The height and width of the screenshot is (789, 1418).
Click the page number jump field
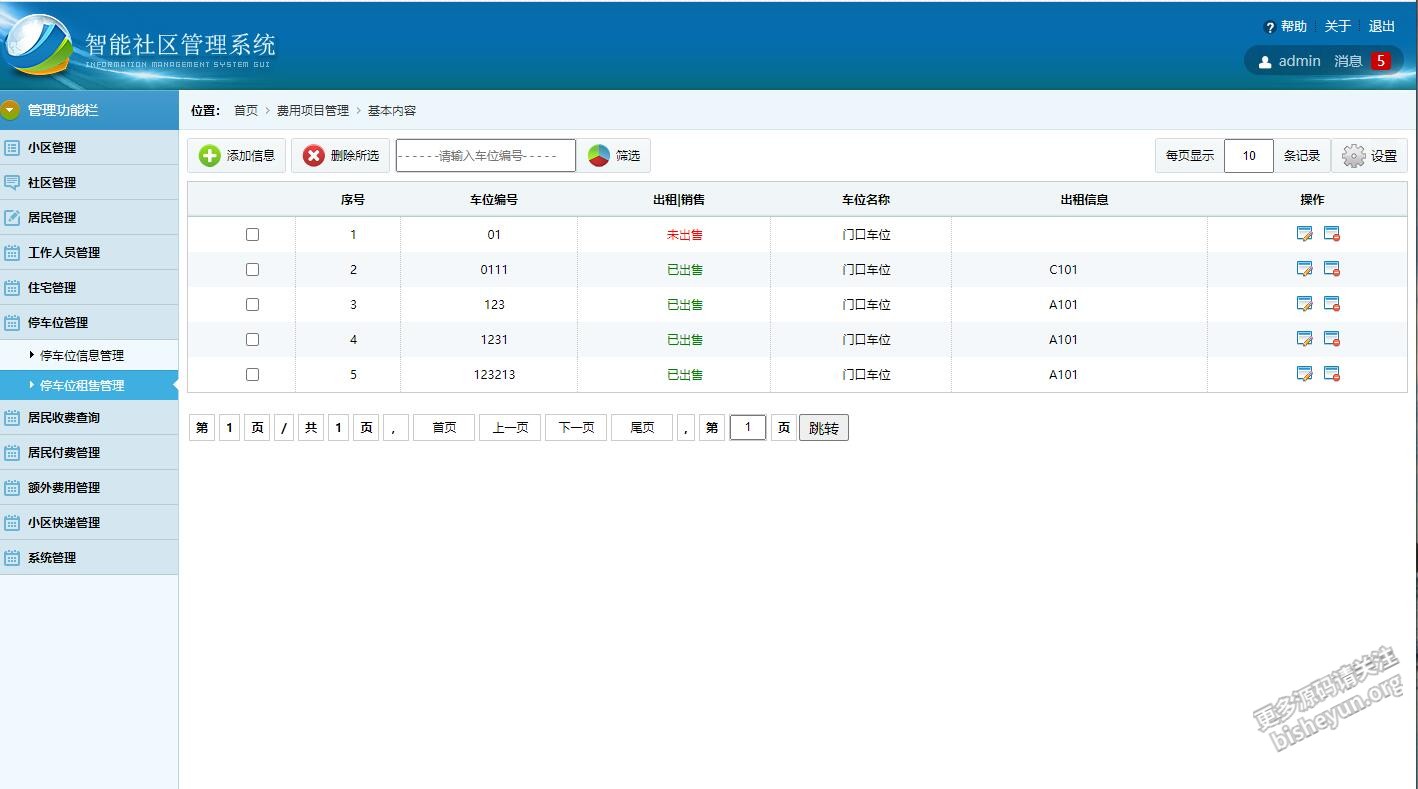click(x=748, y=428)
